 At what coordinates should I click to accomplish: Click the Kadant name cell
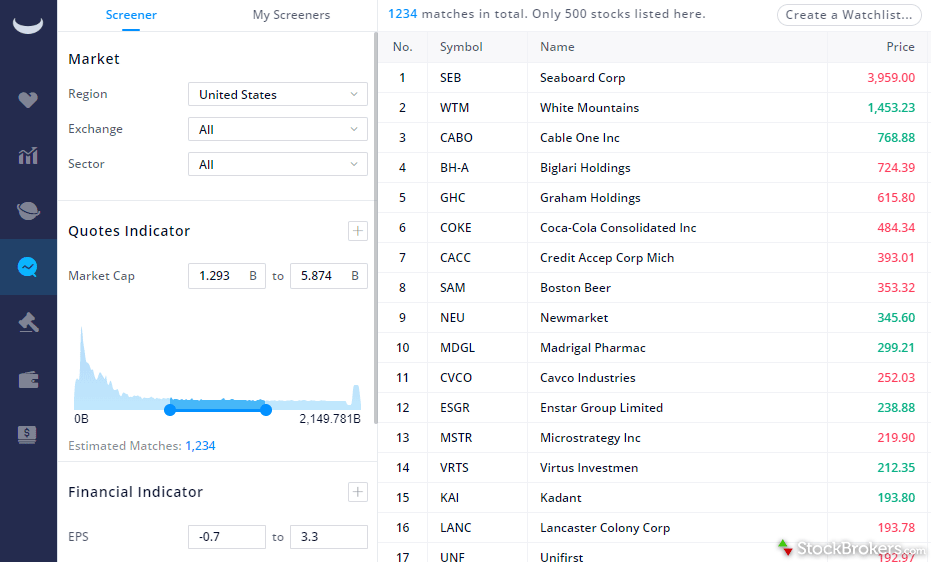pos(560,498)
